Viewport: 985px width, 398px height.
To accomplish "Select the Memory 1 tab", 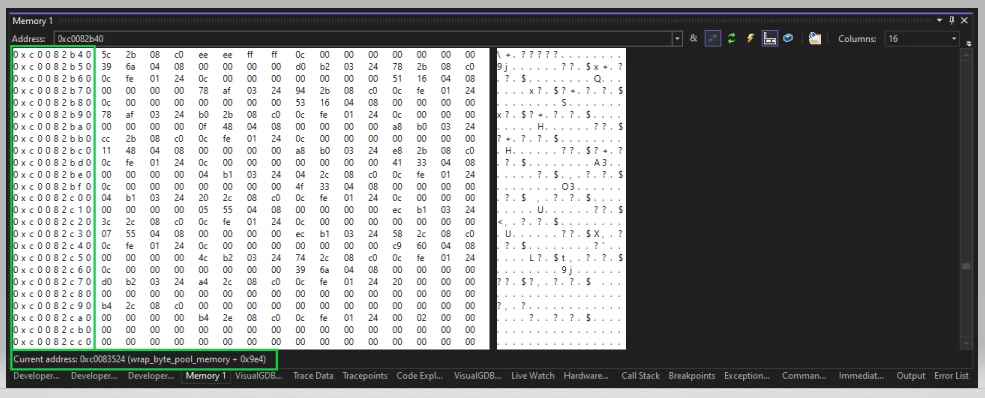I will click(205, 375).
